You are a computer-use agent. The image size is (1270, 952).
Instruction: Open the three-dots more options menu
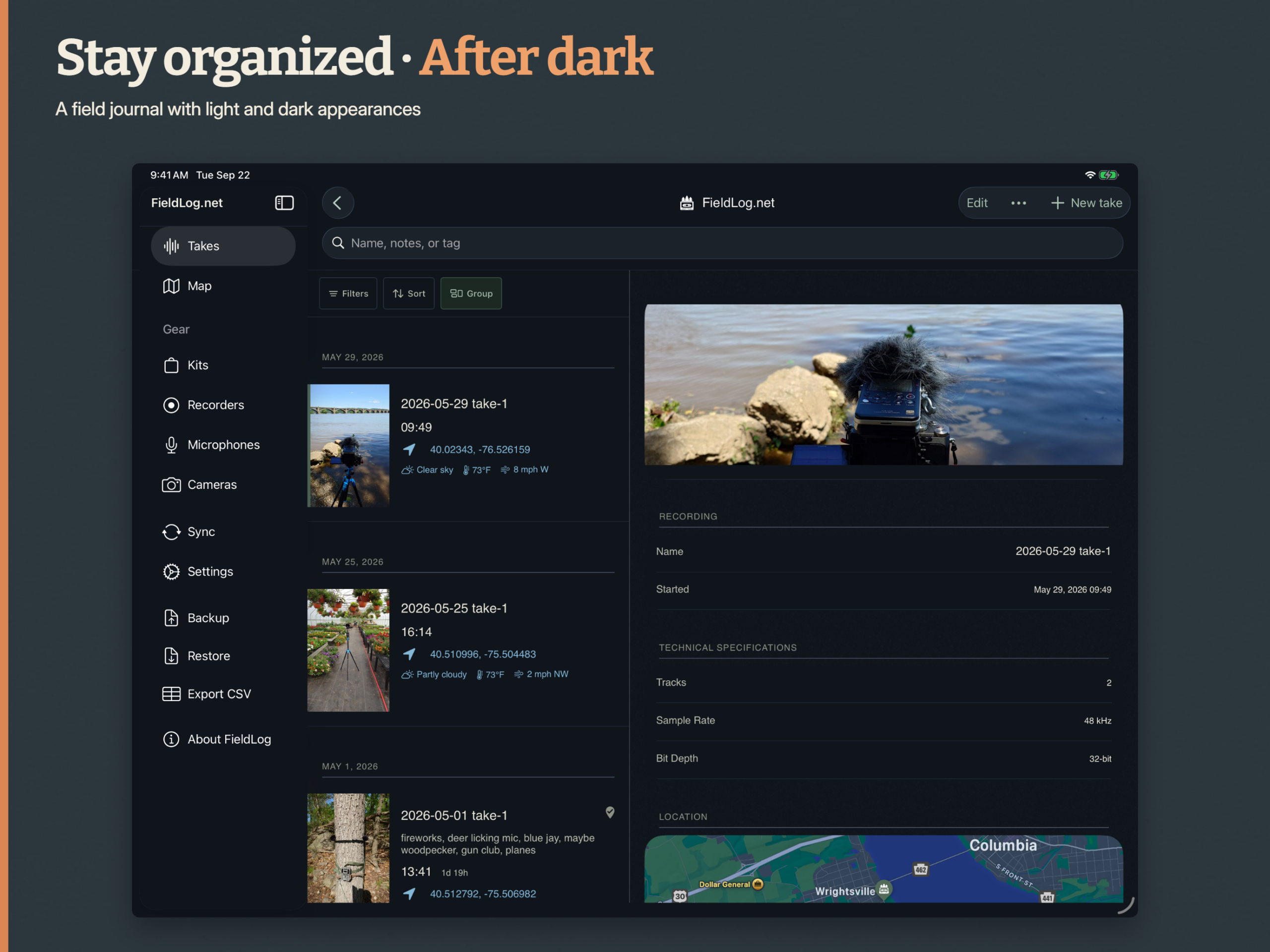click(1018, 203)
